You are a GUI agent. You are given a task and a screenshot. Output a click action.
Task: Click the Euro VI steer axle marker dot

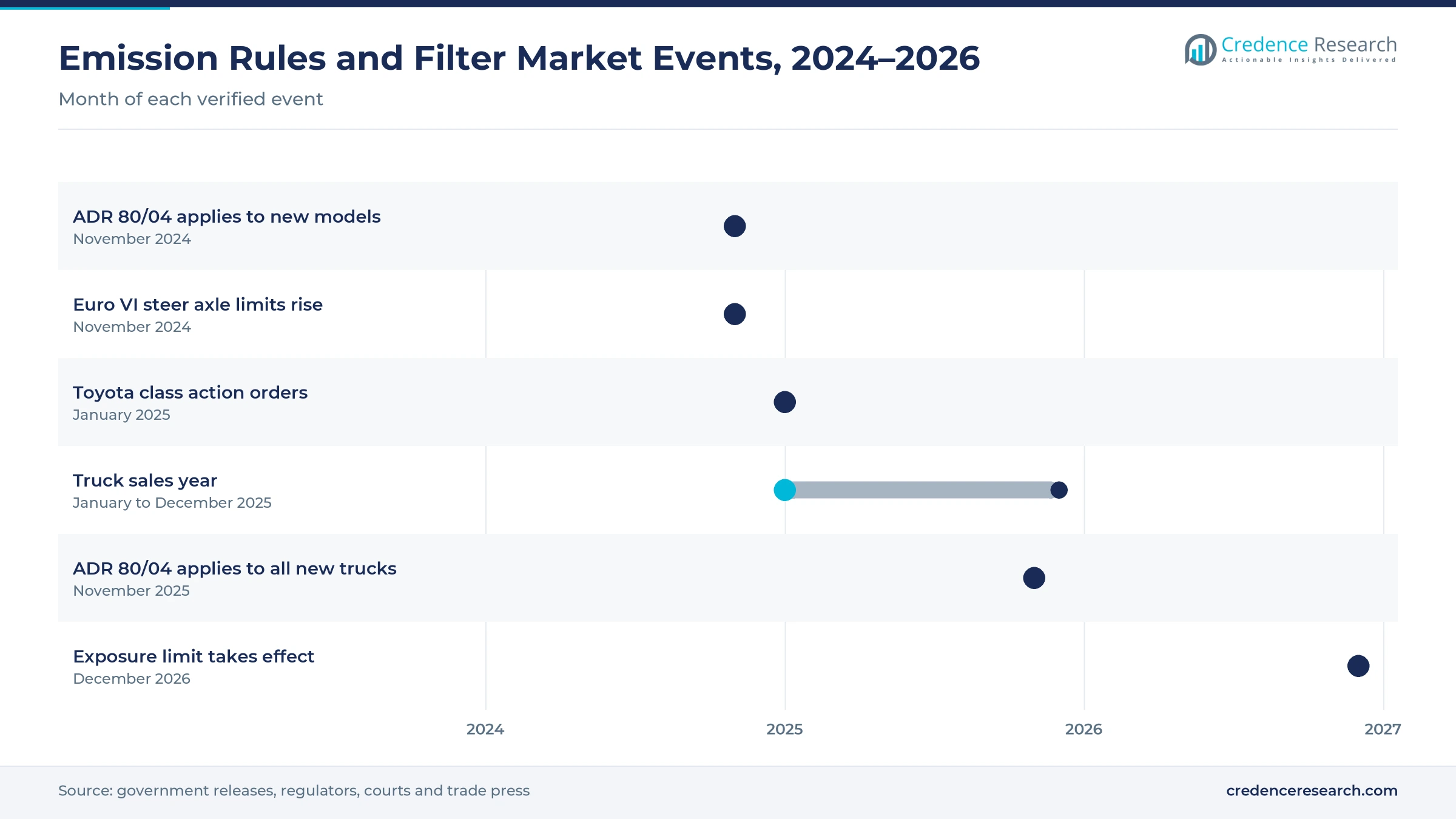(735, 314)
